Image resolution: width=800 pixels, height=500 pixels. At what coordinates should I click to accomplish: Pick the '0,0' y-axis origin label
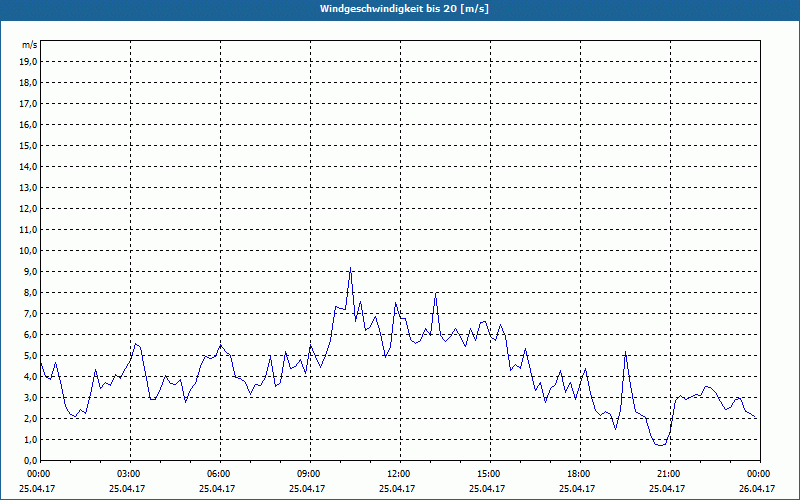(31, 460)
